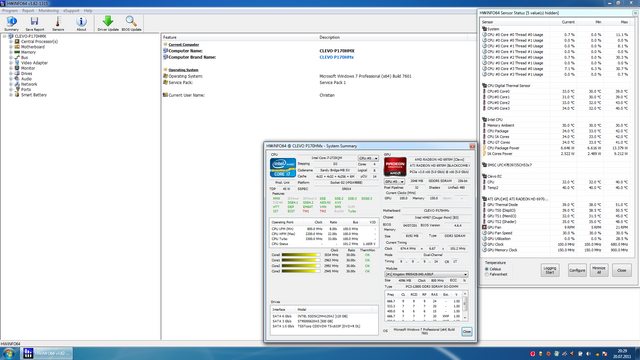Viewport: 640px width, 360px height.
Task: Open the GPU #0 selector dropdown
Action: pyautogui.click(x=394, y=181)
